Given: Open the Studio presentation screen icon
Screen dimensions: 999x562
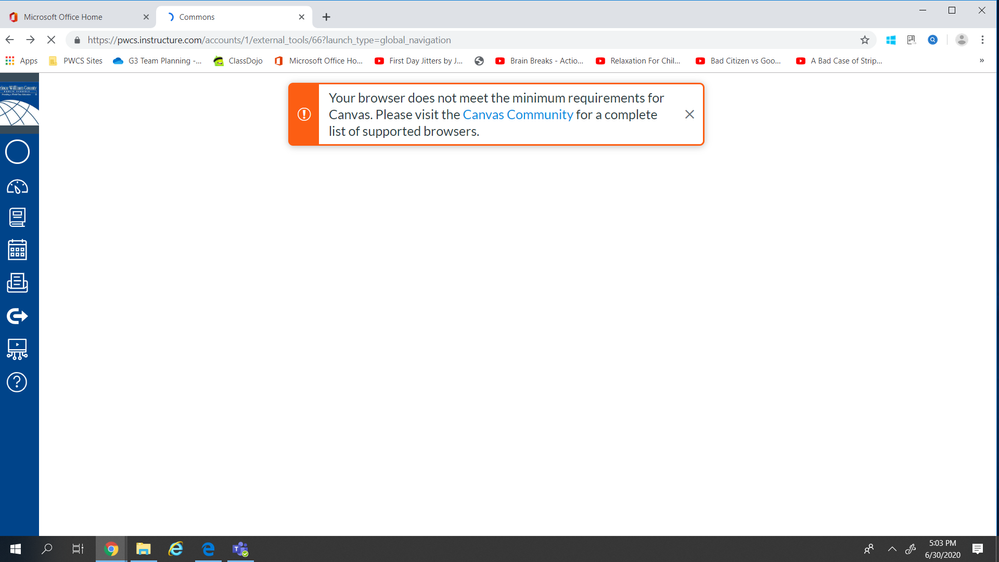Looking at the screenshot, I should point(17,349).
